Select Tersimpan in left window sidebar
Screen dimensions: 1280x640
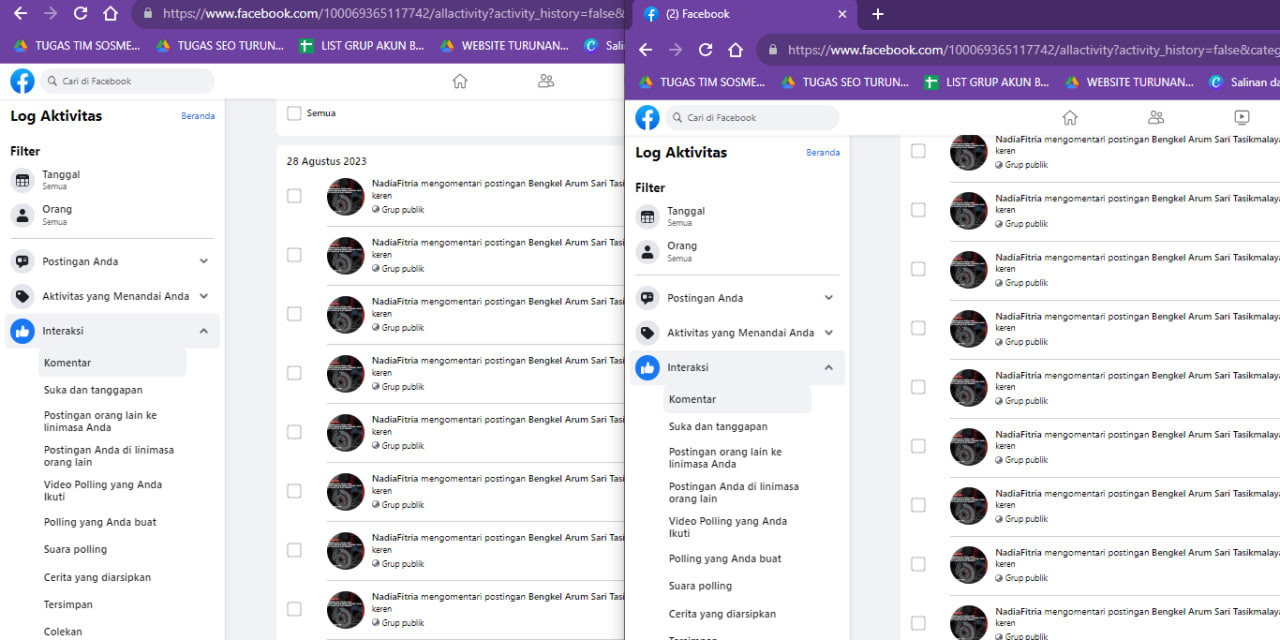point(69,604)
